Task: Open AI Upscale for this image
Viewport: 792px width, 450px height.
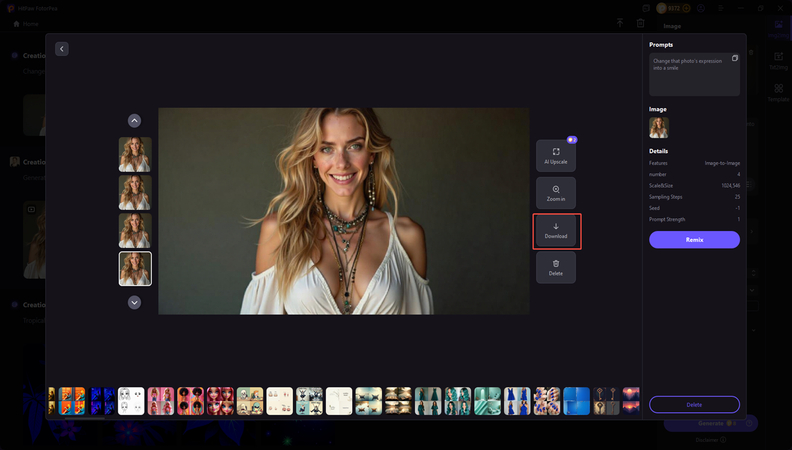Action: [x=556, y=156]
